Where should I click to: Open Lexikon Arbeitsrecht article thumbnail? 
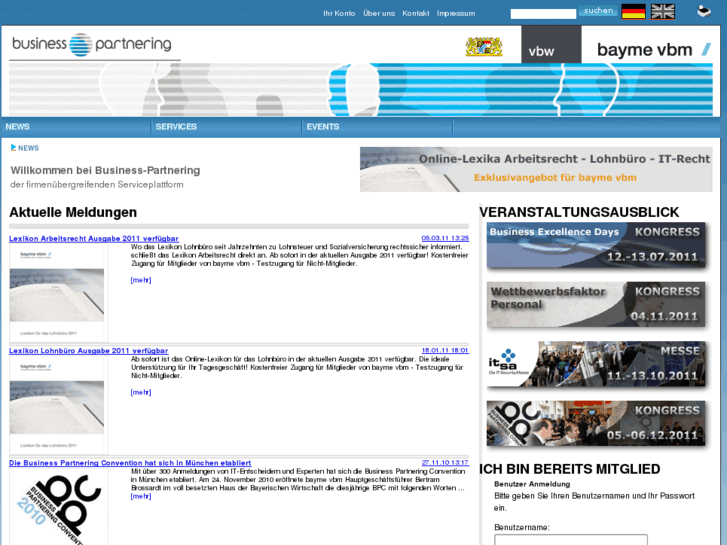(x=58, y=293)
